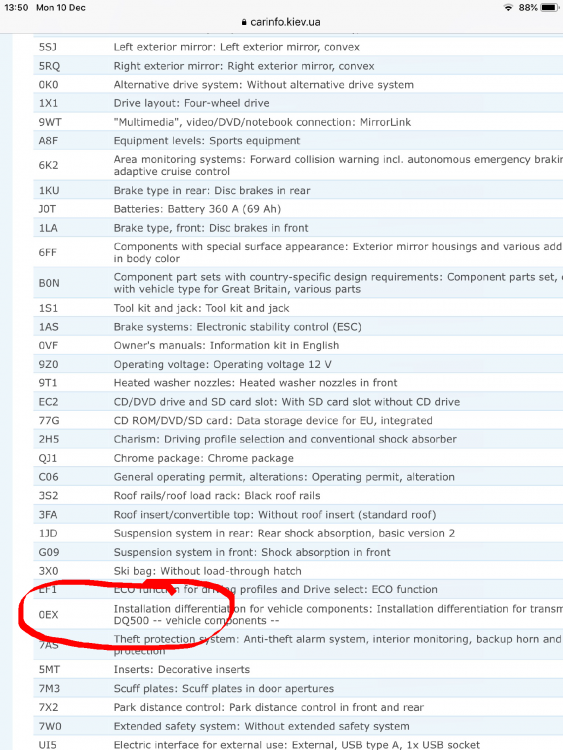Select the 0EX option code cell
Image resolution: width=563 pixels, height=750 pixels.
coord(48,615)
